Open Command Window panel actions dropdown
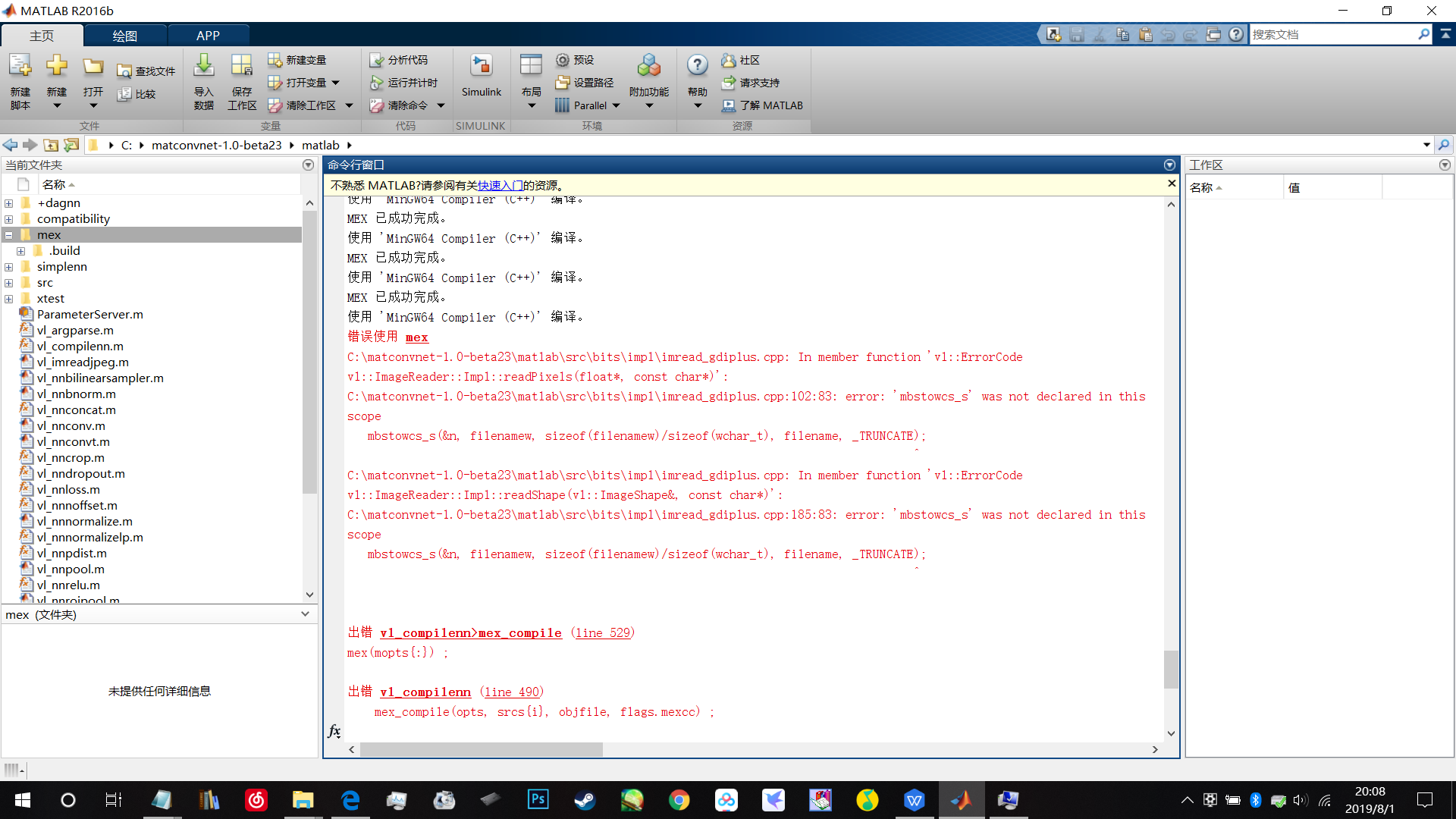 tap(1169, 165)
